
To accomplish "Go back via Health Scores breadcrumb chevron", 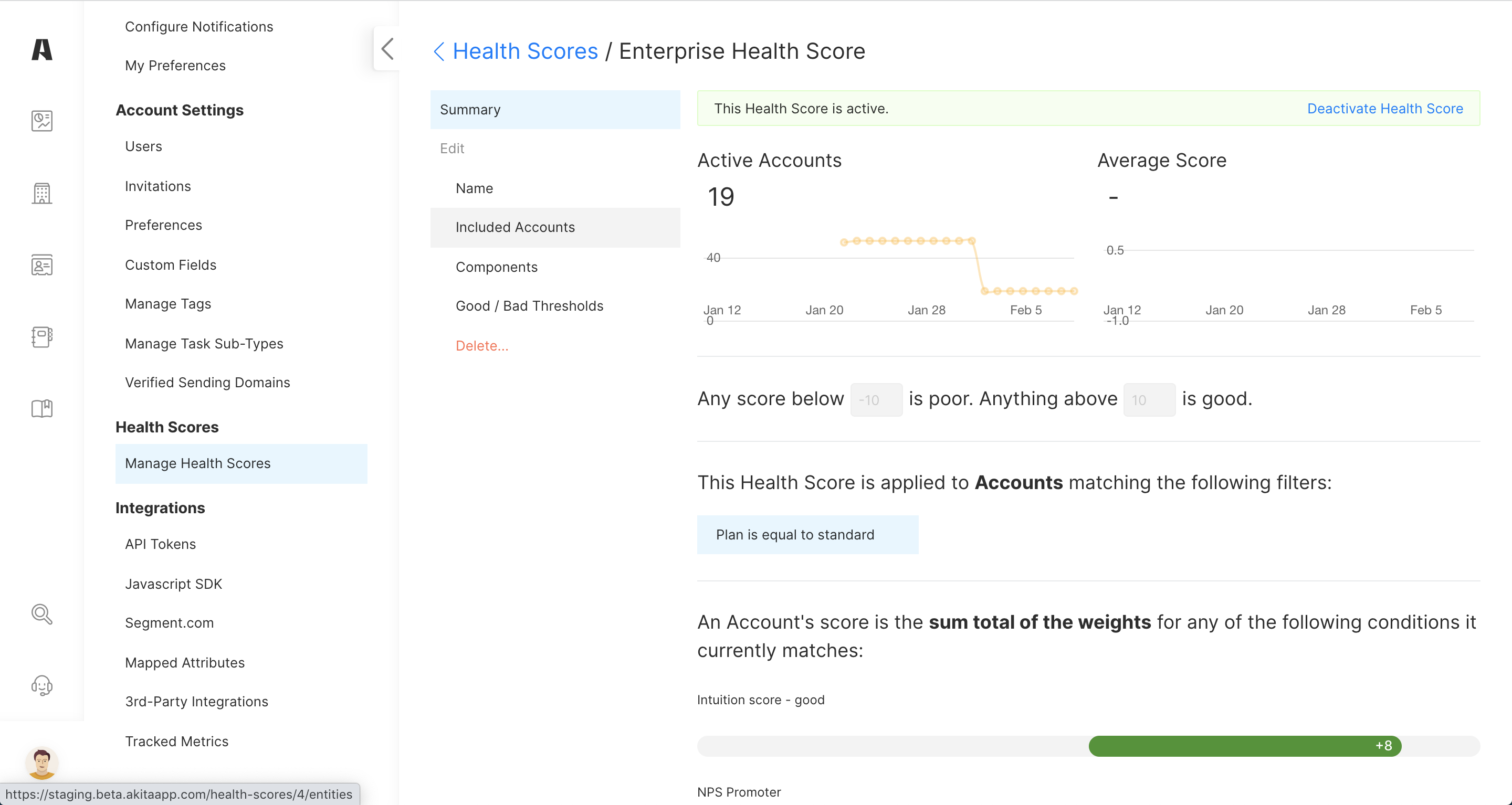I will 439,51.
